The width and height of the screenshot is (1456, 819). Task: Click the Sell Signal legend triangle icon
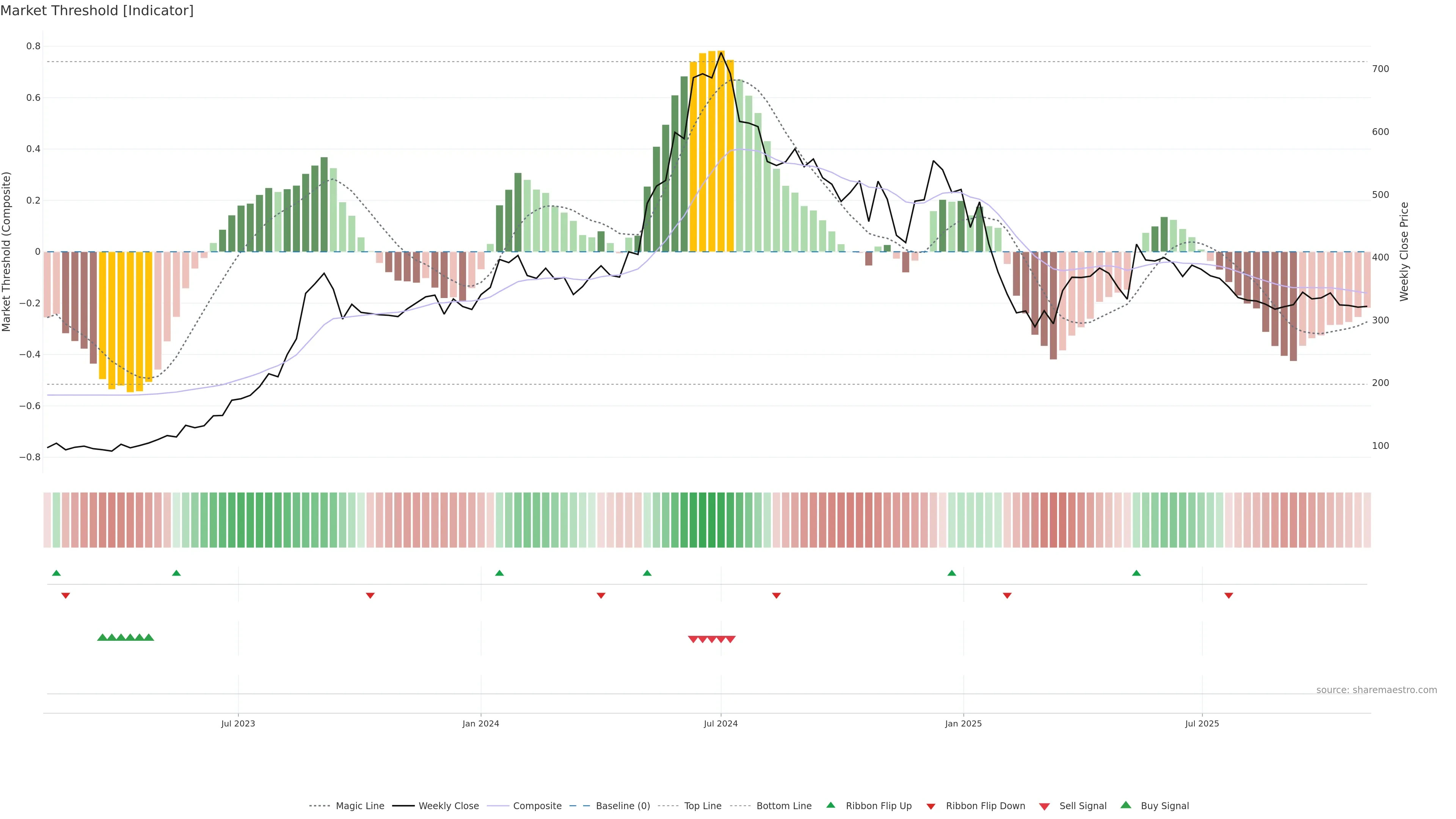tap(1045, 806)
